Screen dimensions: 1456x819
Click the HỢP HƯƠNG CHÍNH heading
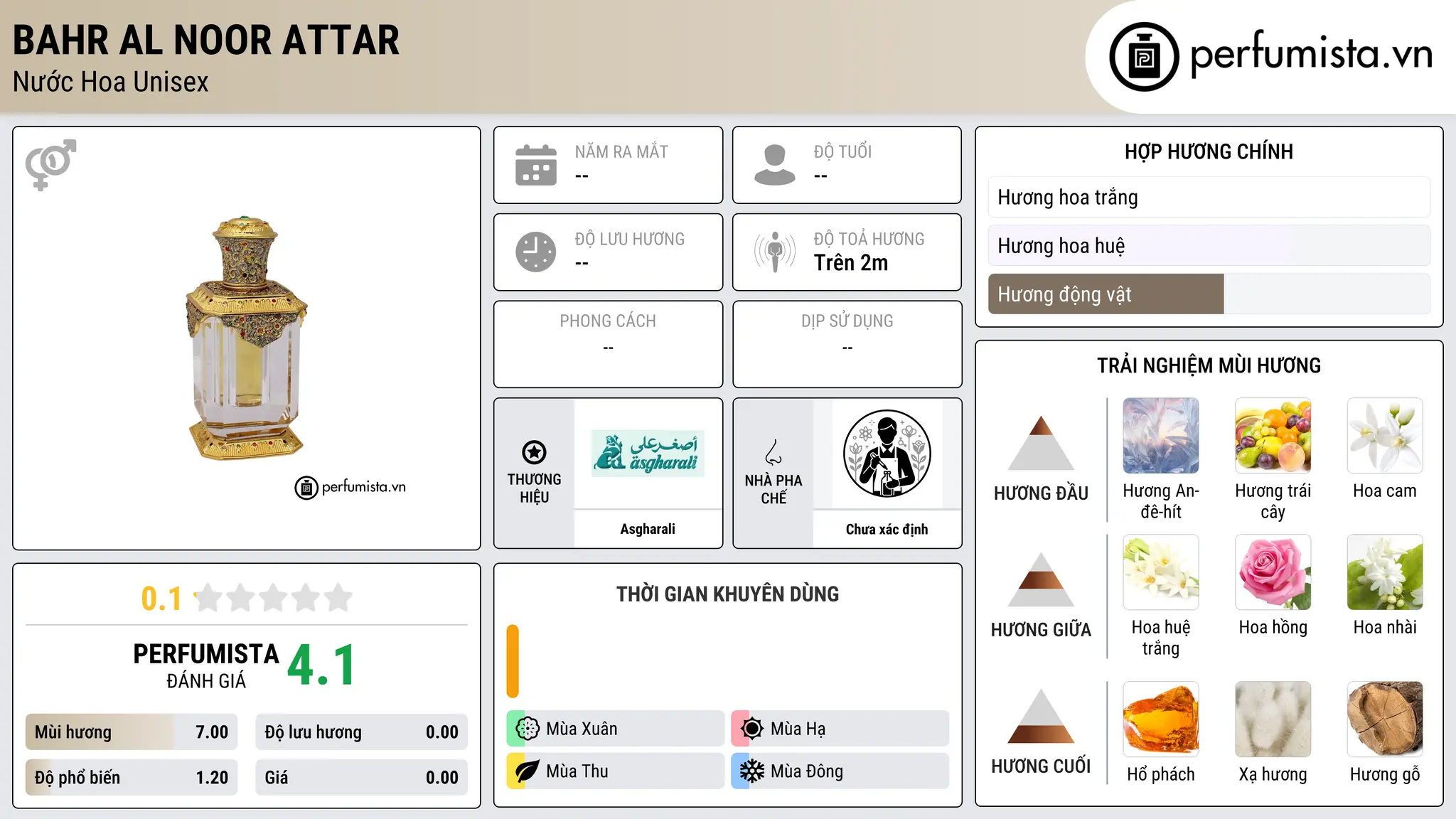click(x=1209, y=151)
